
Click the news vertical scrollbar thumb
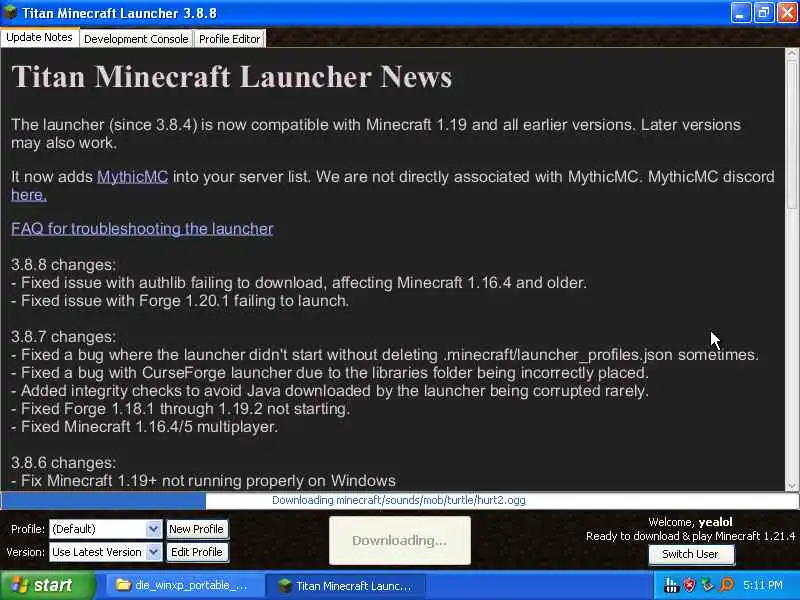coord(791,133)
